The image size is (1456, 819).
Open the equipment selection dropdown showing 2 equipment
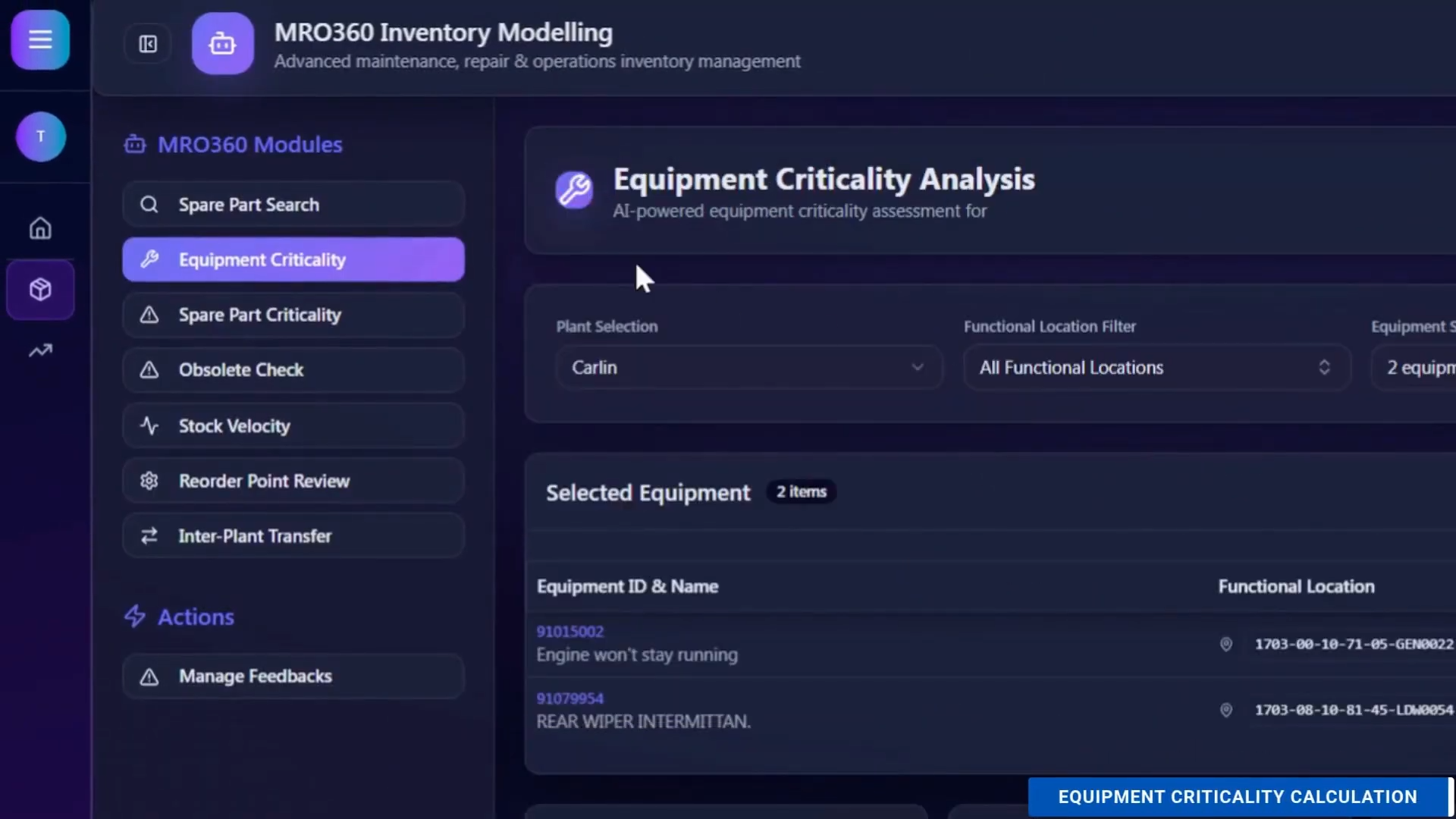point(1414,368)
